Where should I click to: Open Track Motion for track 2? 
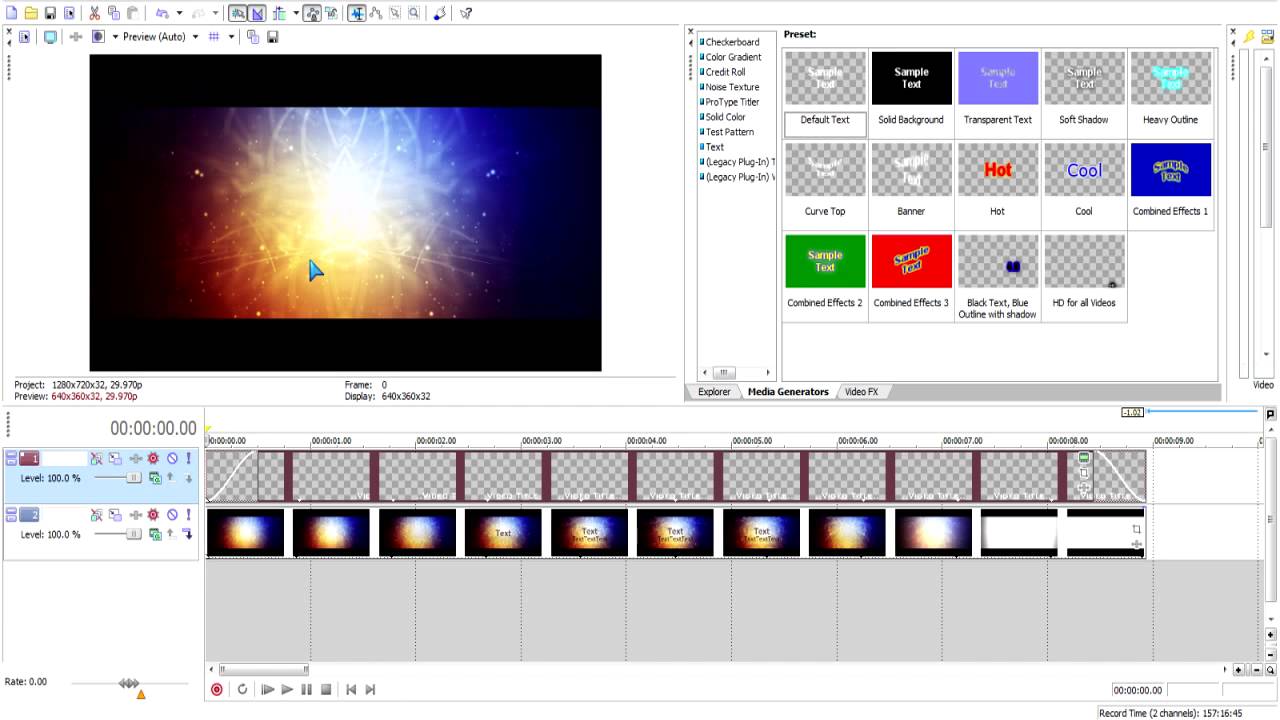116,515
